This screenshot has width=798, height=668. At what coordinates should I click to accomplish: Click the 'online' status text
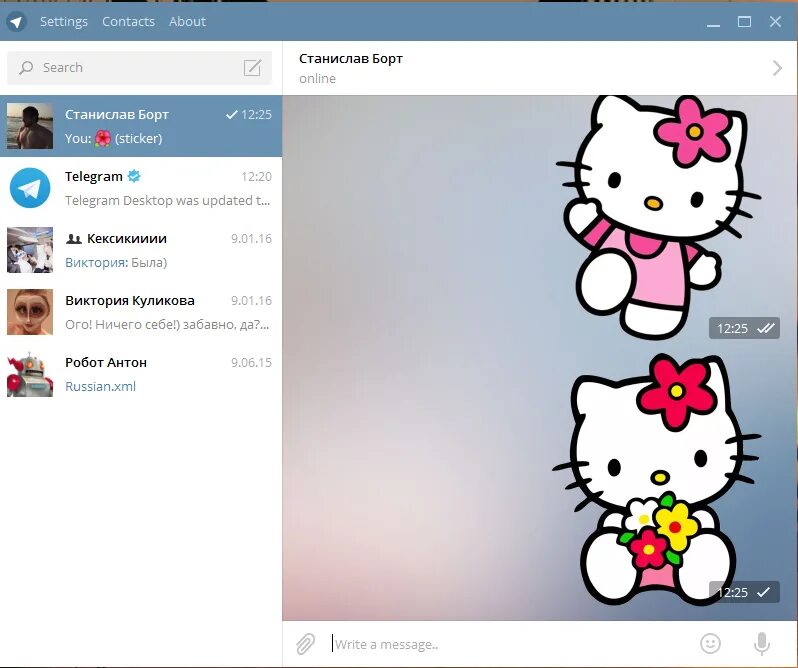click(318, 79)
